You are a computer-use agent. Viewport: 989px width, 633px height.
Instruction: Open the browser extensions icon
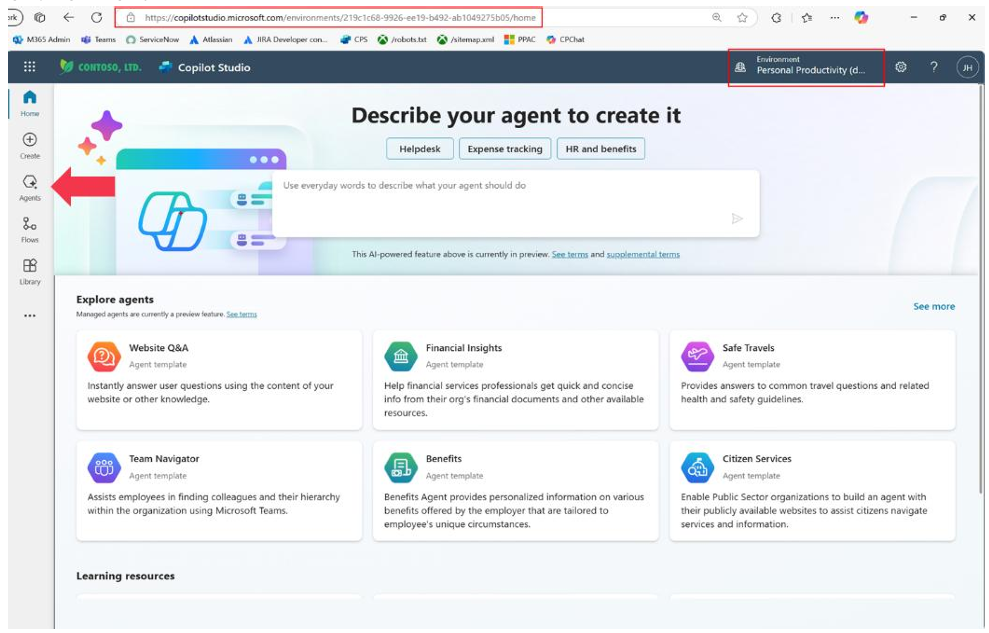[x=776, y=18]
